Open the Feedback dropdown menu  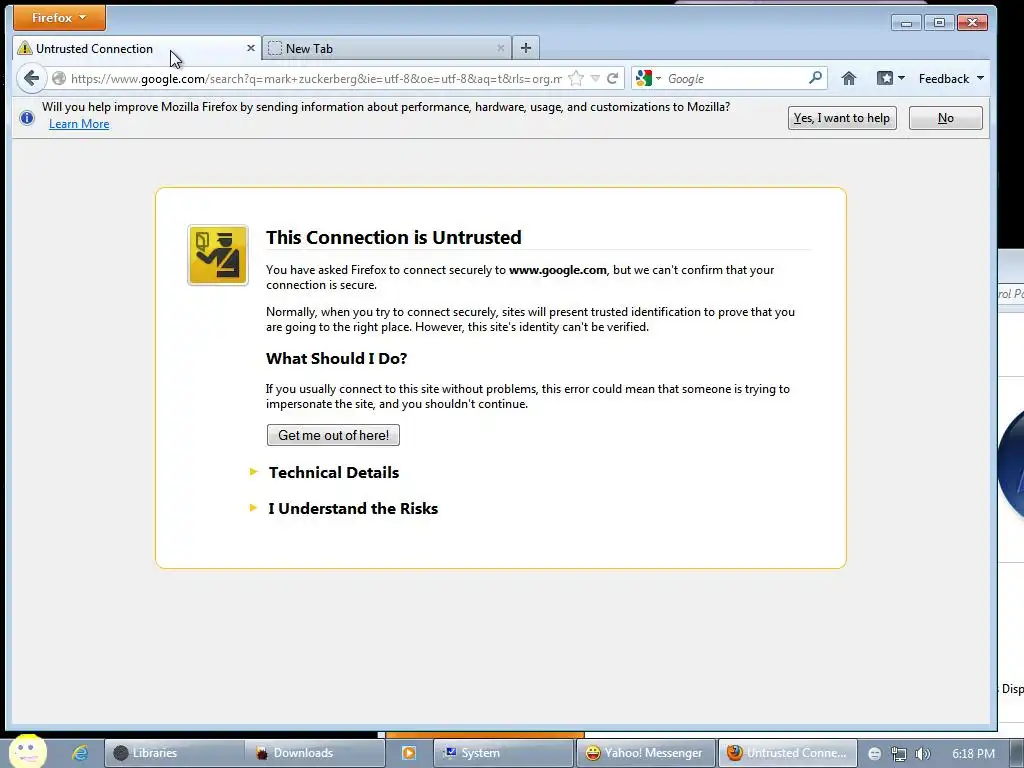click(x=951, y=78)
